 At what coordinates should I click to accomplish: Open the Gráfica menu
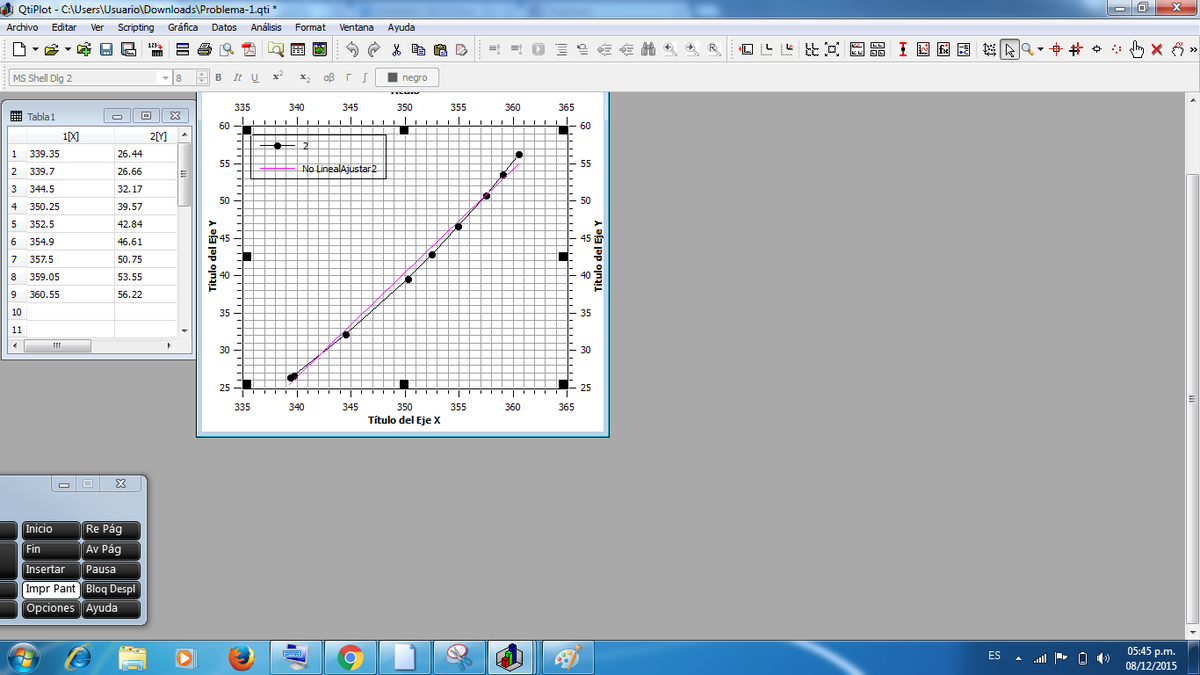(183, 27)
